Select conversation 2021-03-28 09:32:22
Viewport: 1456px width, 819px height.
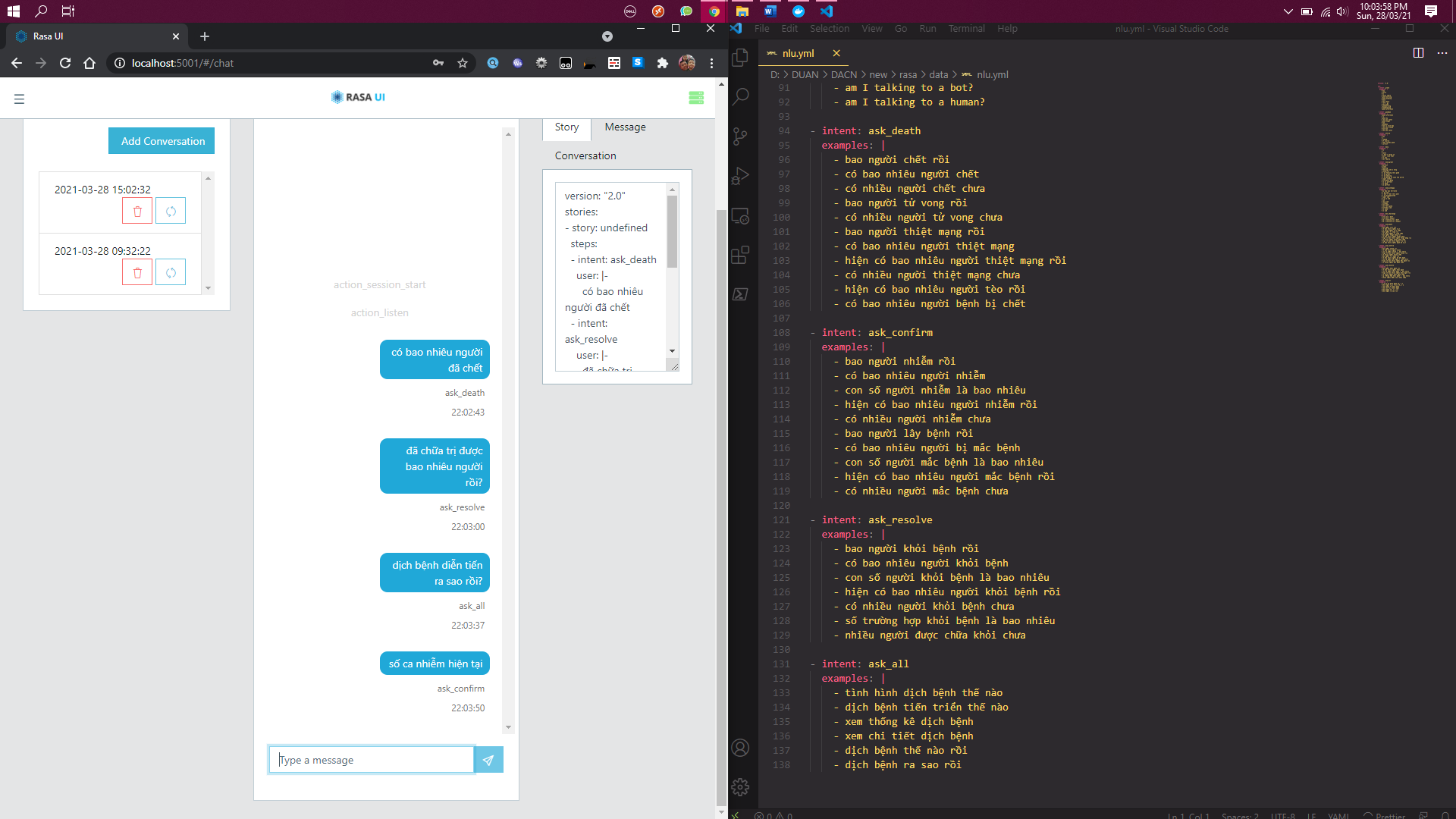102,251
